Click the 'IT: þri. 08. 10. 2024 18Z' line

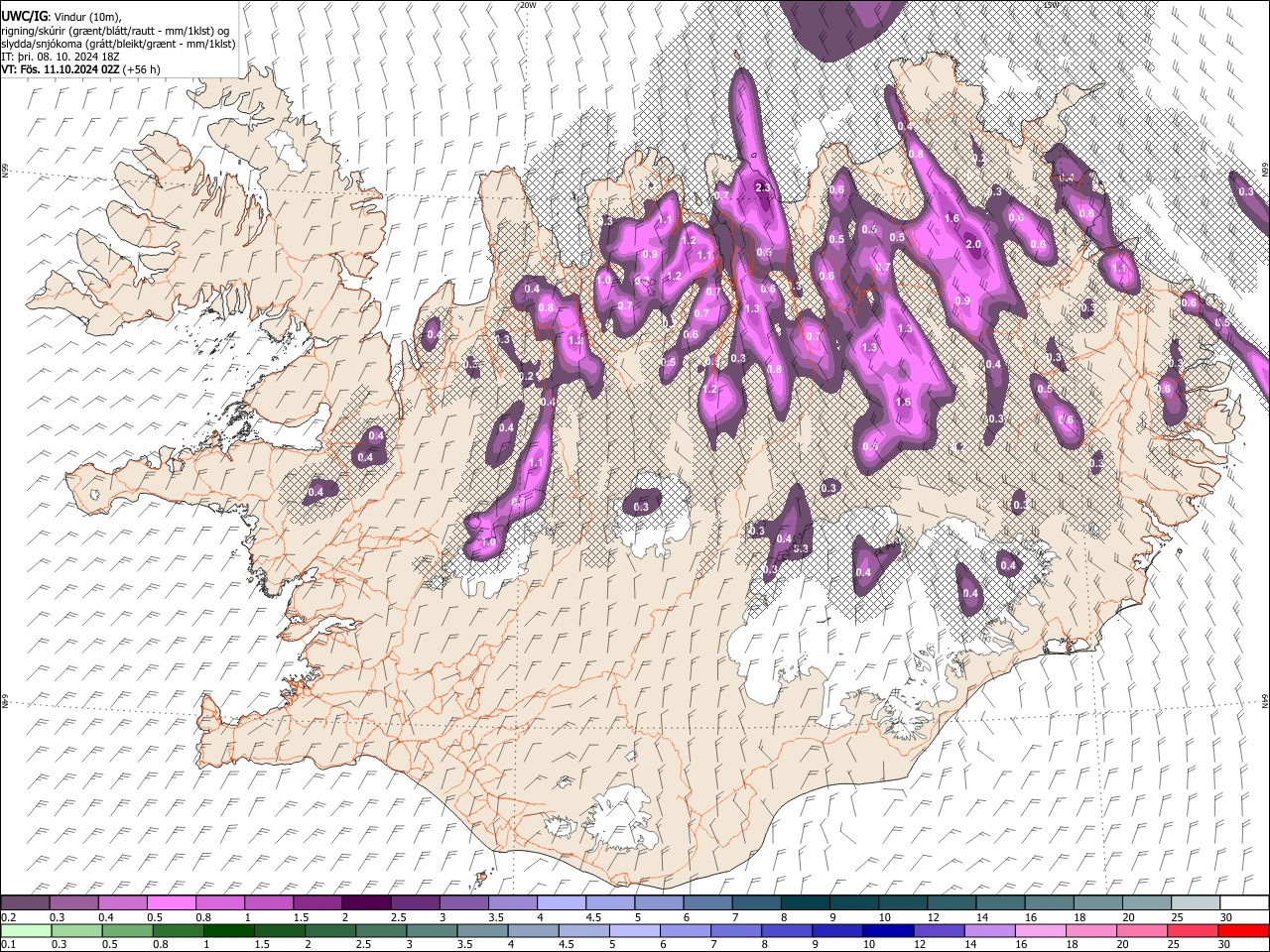point(61,57)
